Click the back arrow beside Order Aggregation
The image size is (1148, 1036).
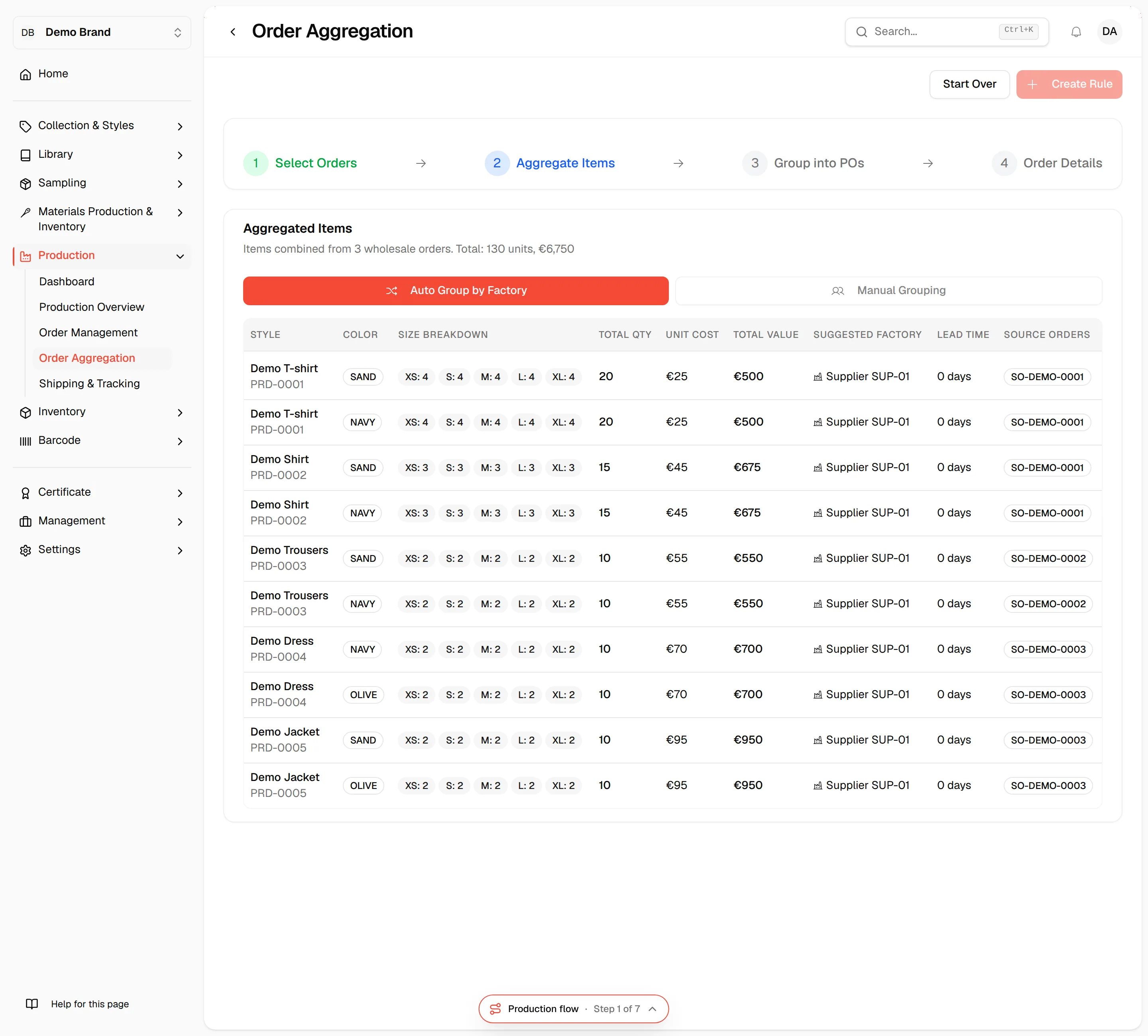point(233,32)
